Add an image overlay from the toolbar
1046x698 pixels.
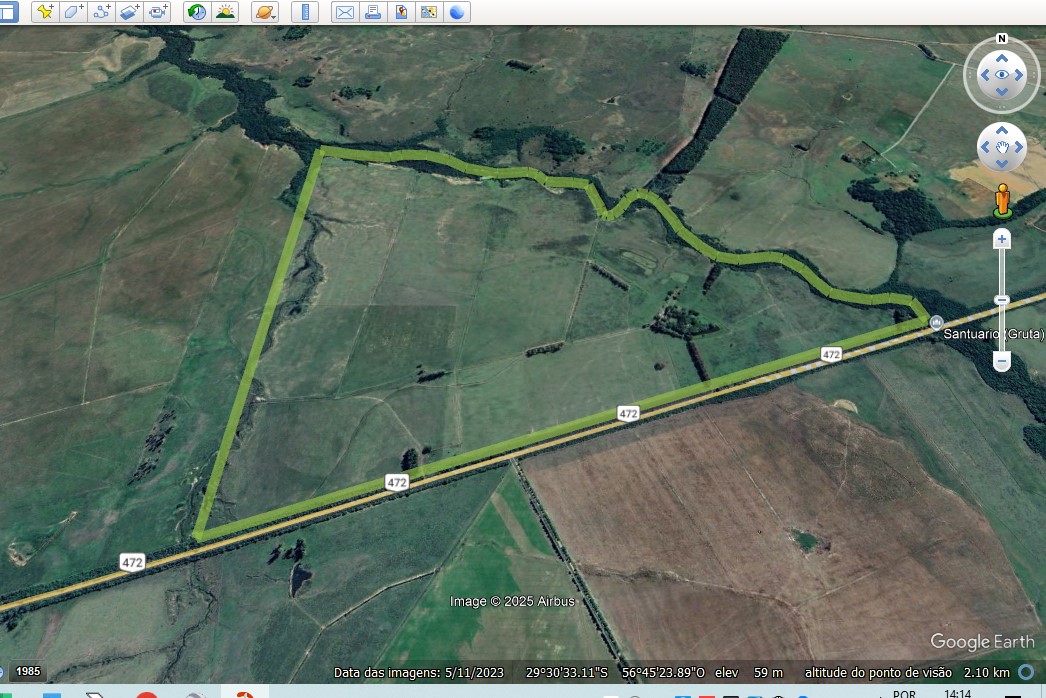click(x=129, y=11)
